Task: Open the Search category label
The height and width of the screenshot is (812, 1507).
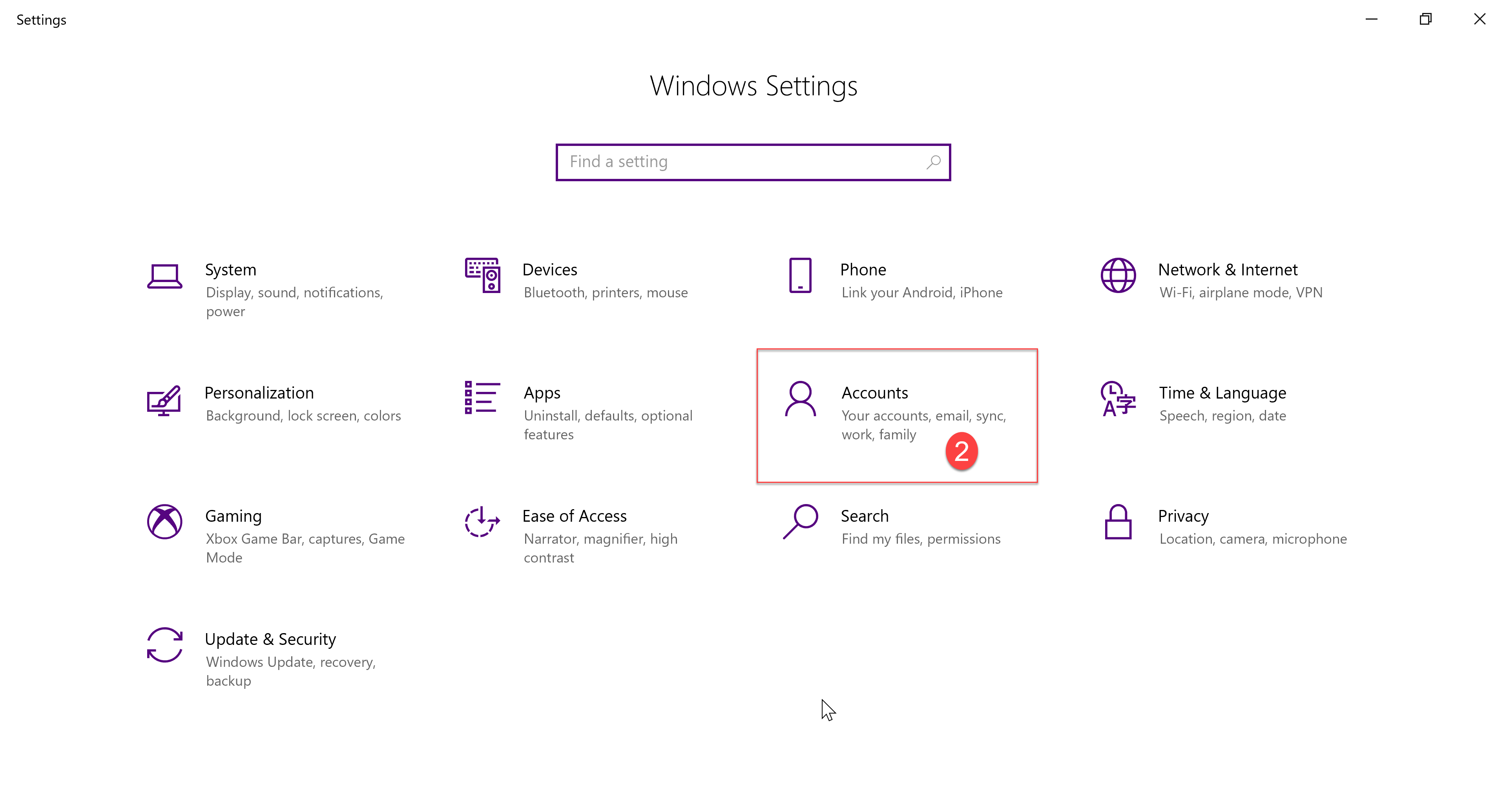Action: click(x=864, y=515)
